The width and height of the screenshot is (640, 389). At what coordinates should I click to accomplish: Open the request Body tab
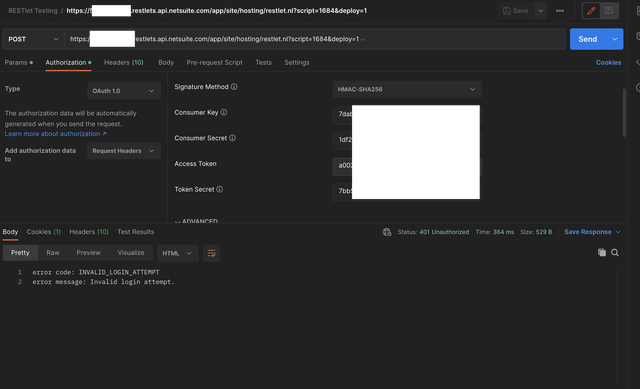click(166, 62)
